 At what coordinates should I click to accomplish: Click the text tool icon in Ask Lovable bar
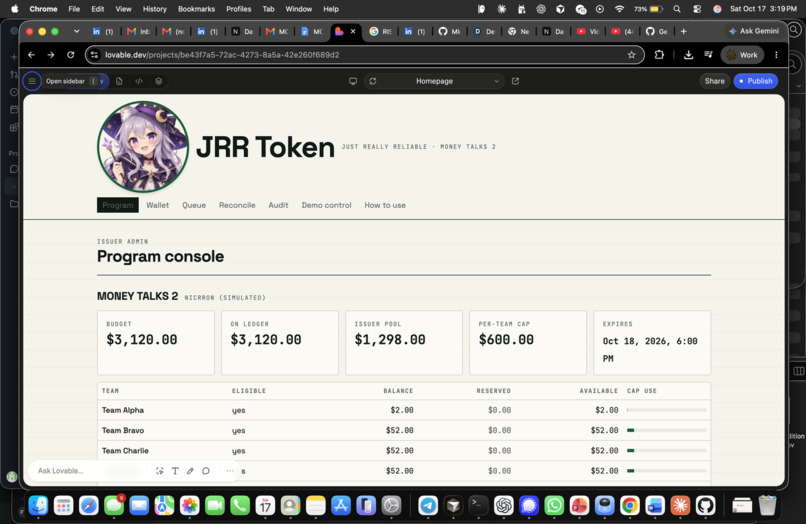[x=175, y=471]
